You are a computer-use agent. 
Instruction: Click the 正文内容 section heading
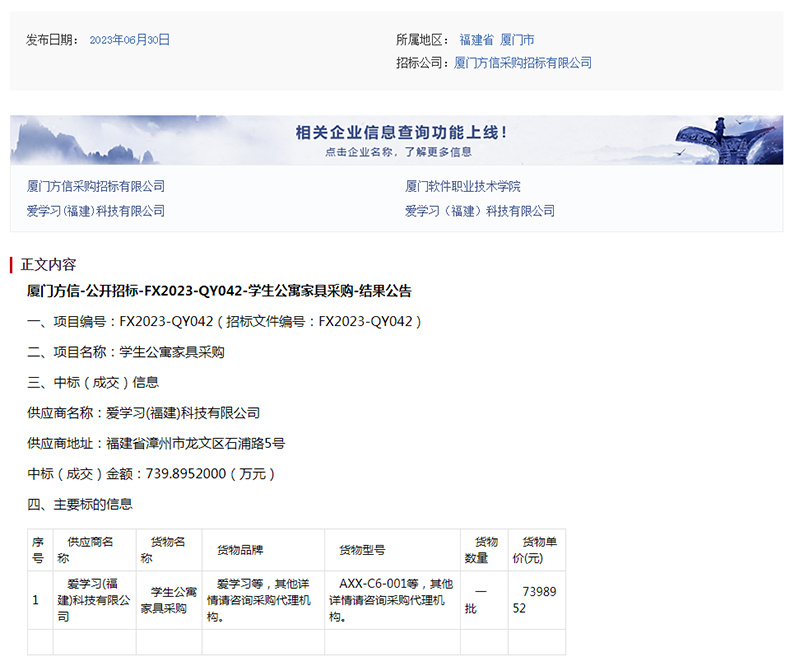(x=48, y=264)
